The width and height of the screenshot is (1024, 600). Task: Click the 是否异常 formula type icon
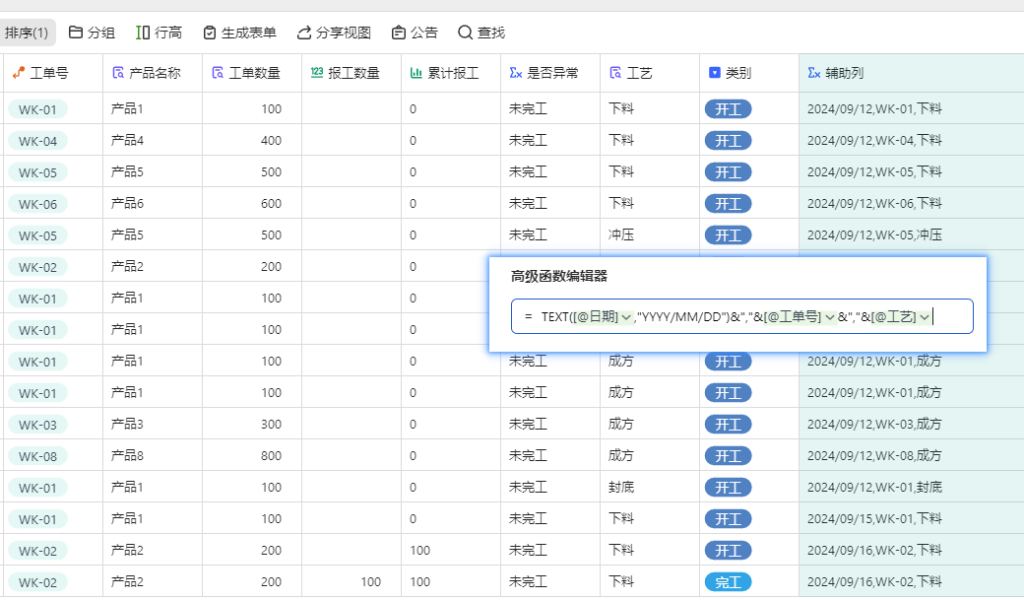pos(516,72)
